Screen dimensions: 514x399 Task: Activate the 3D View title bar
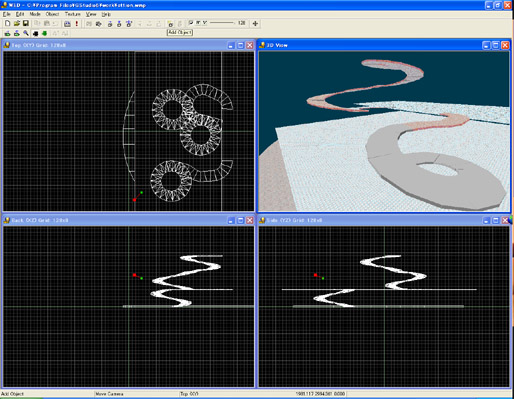[384, 45]
